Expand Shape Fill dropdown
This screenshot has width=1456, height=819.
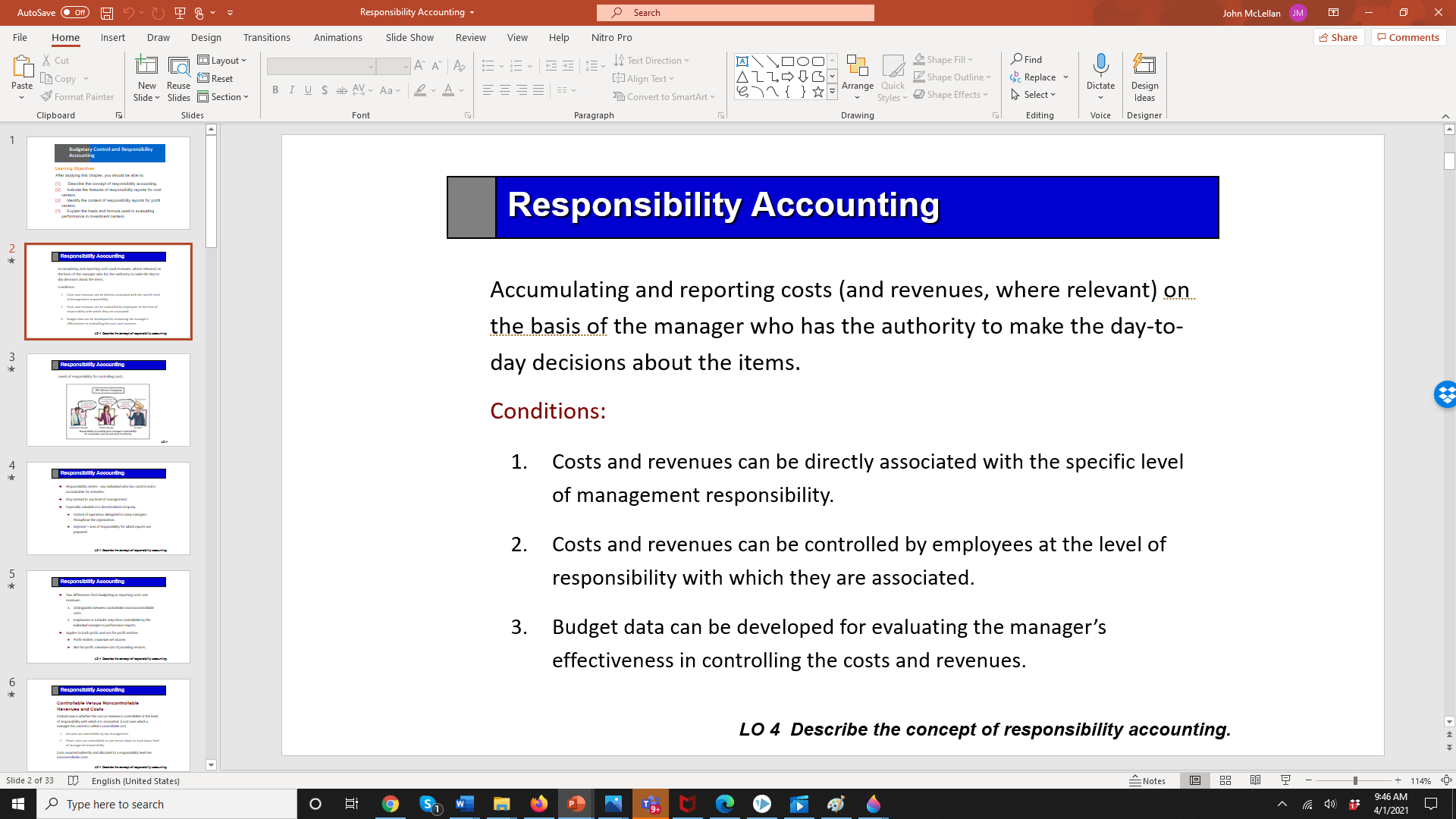pos(944,59)
